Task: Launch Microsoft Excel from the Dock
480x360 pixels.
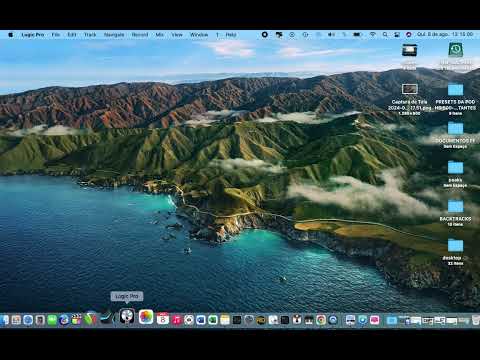Action: coord(213,320)
